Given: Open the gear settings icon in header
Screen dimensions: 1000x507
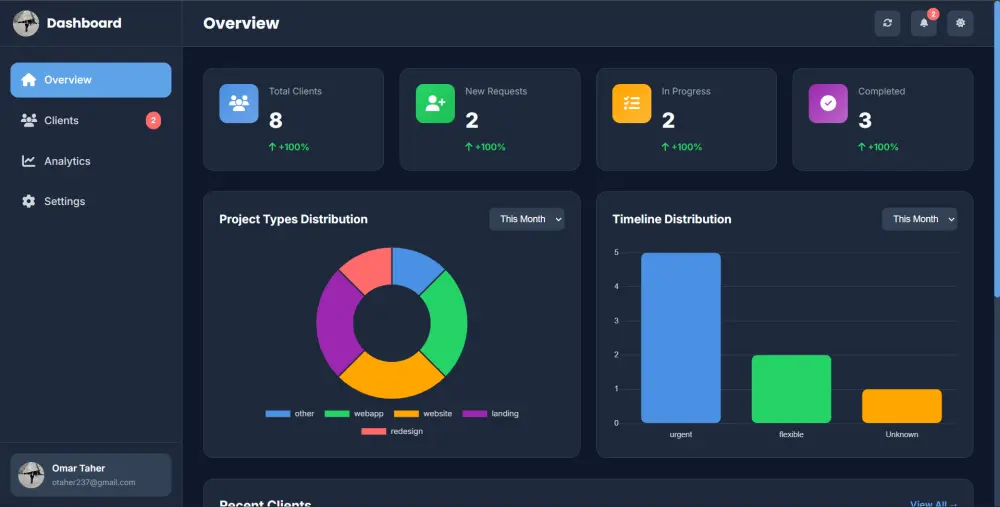Looking at the screenshot, I should (960, 24).
